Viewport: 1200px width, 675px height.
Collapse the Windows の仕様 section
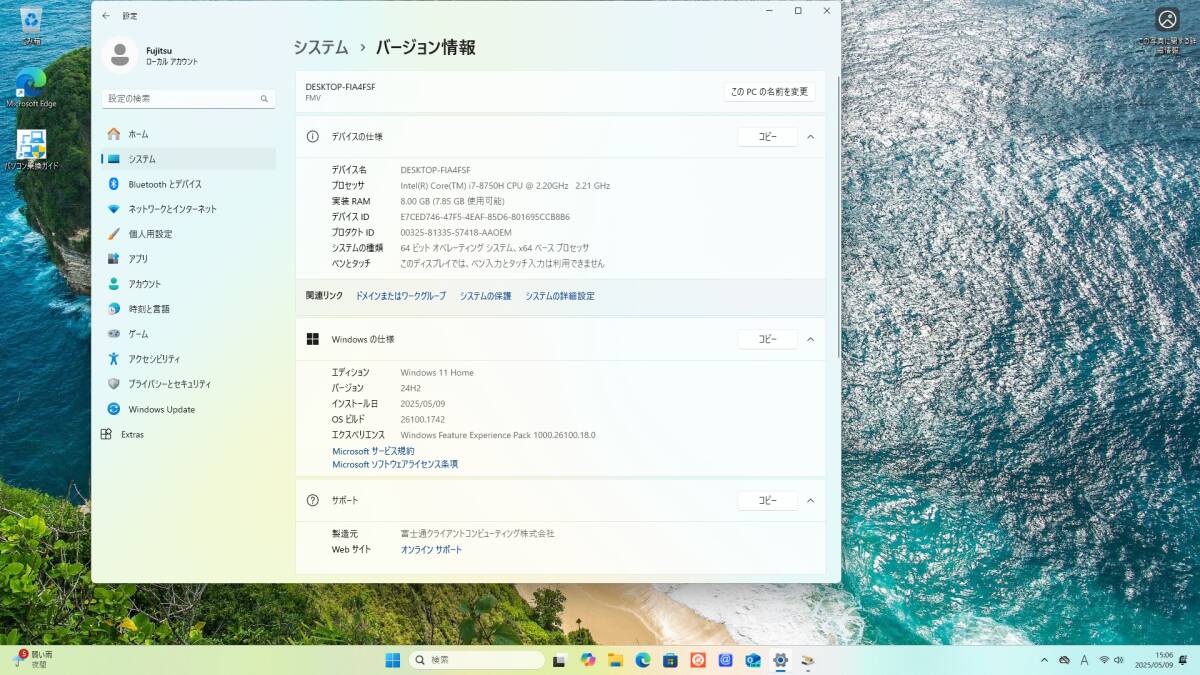(x=811, y=340)
